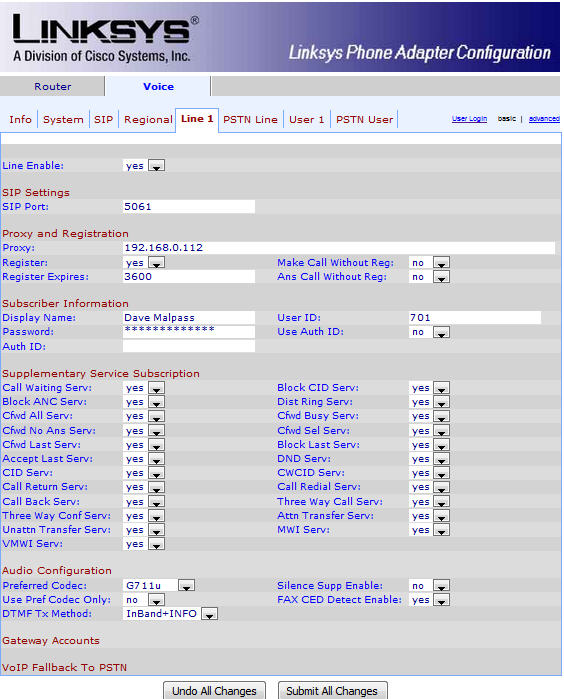This screenshot has height=699, width=564.
Task: Open VMWI Serv dropdown
Action: coord(144,544)
